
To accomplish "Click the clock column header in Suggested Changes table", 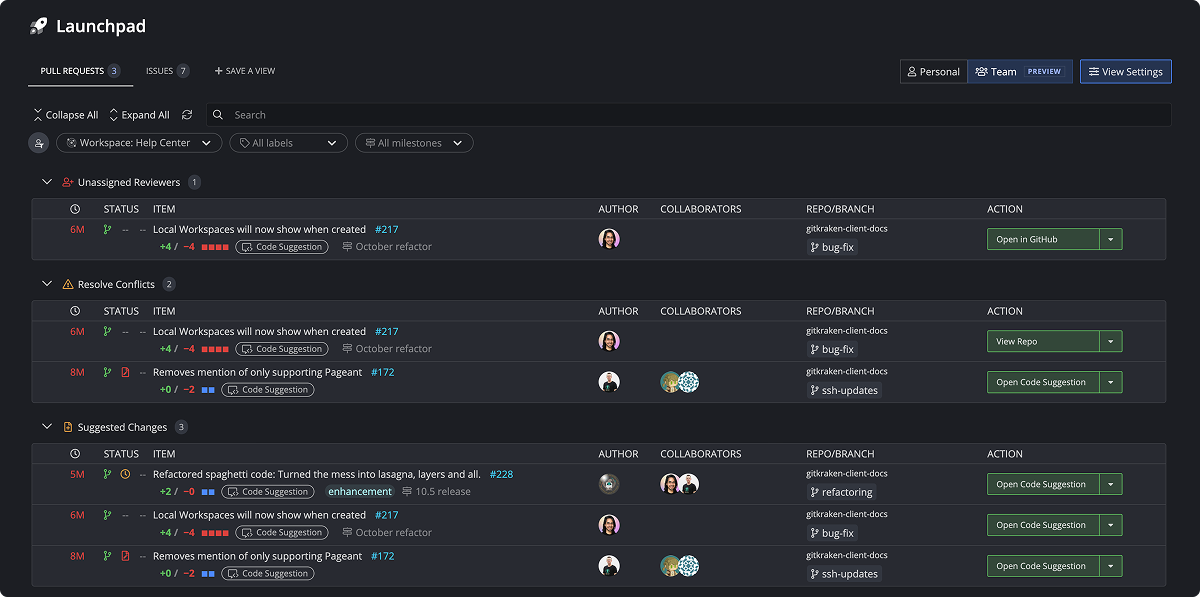I will (x=75, y=454).
